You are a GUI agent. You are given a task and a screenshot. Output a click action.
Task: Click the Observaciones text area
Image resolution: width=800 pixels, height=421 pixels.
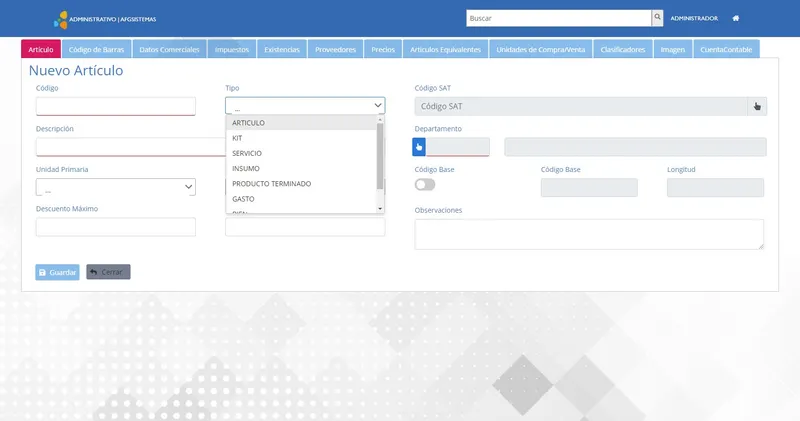click(x=589, y=234)
